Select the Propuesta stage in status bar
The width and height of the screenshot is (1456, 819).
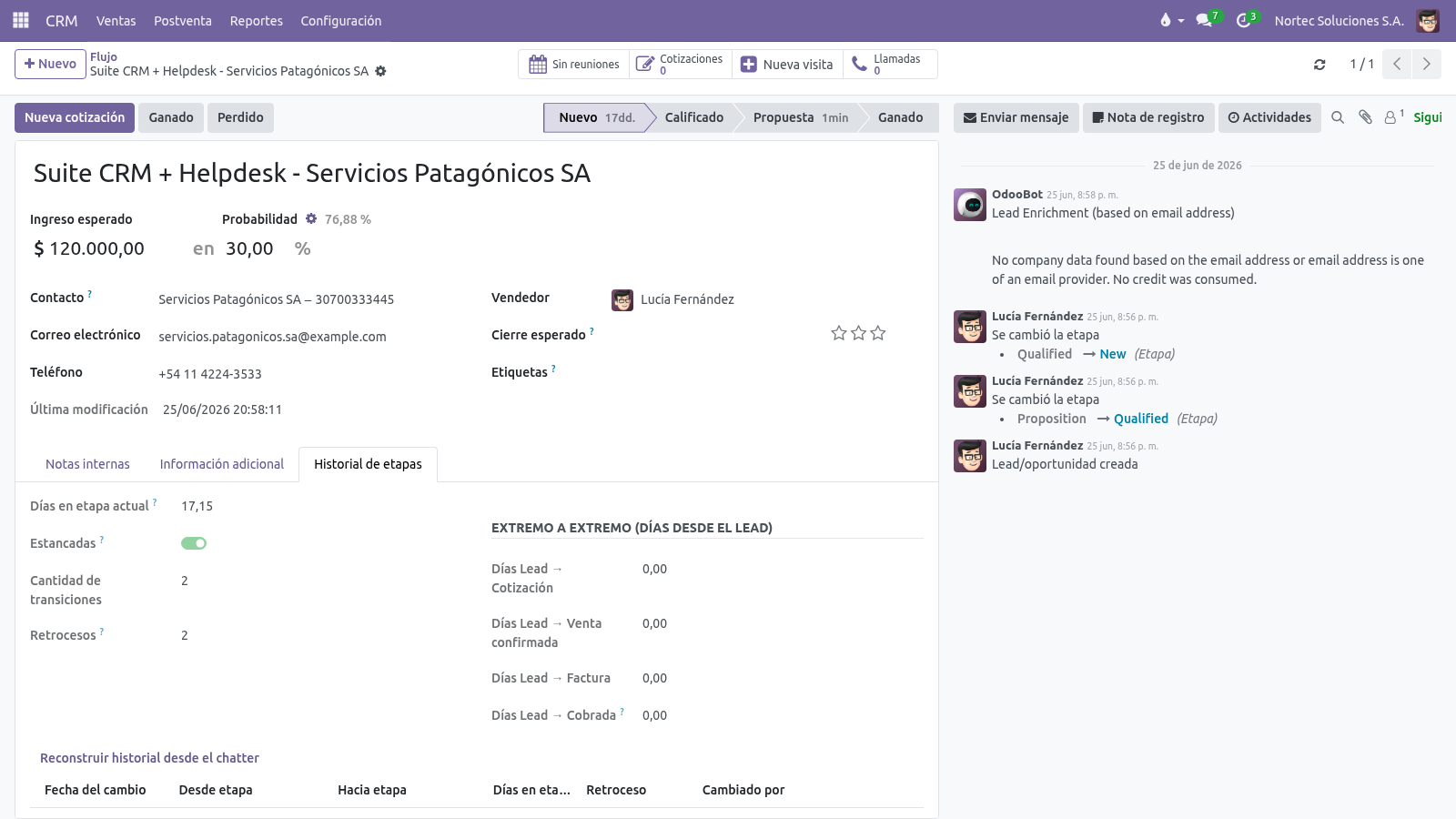click(x=799, y=117)
